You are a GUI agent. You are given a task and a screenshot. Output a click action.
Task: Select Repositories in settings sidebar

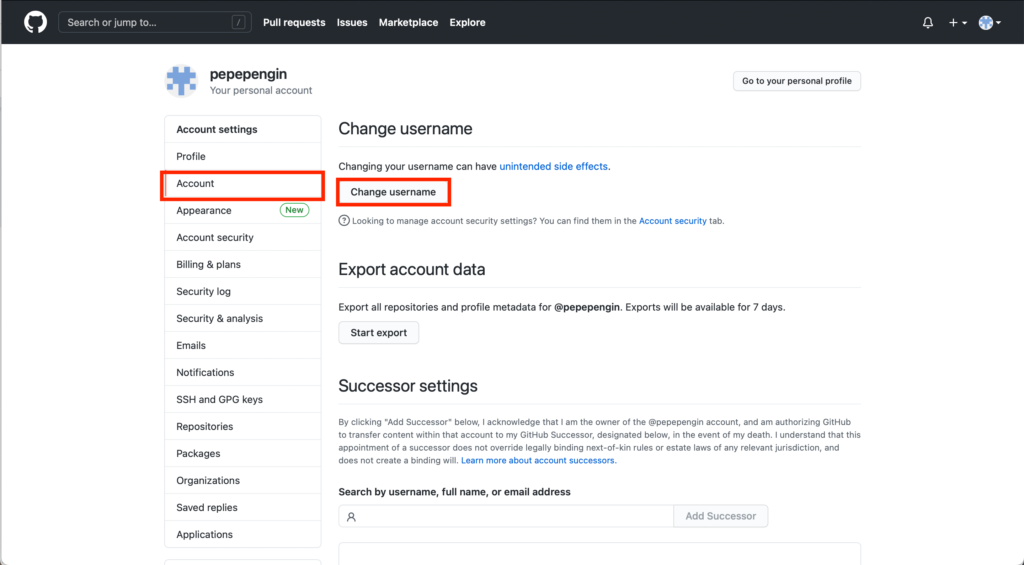pos(243,427)
